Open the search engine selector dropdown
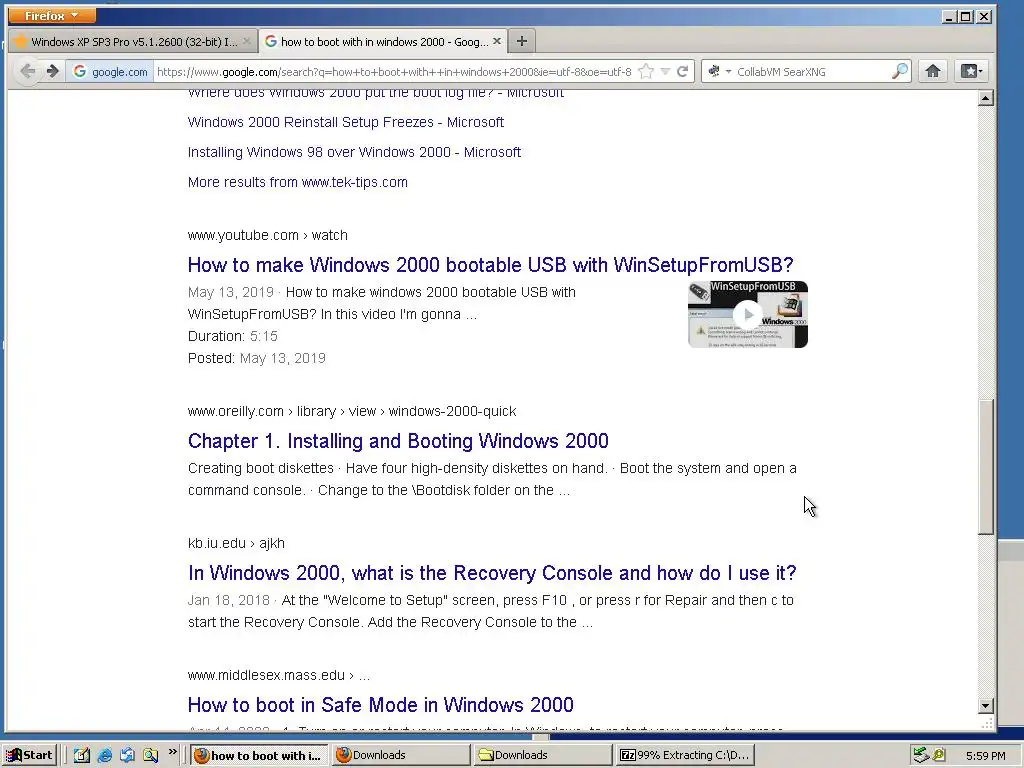This screenshot has width=1024, height=768. coord(719,71)
